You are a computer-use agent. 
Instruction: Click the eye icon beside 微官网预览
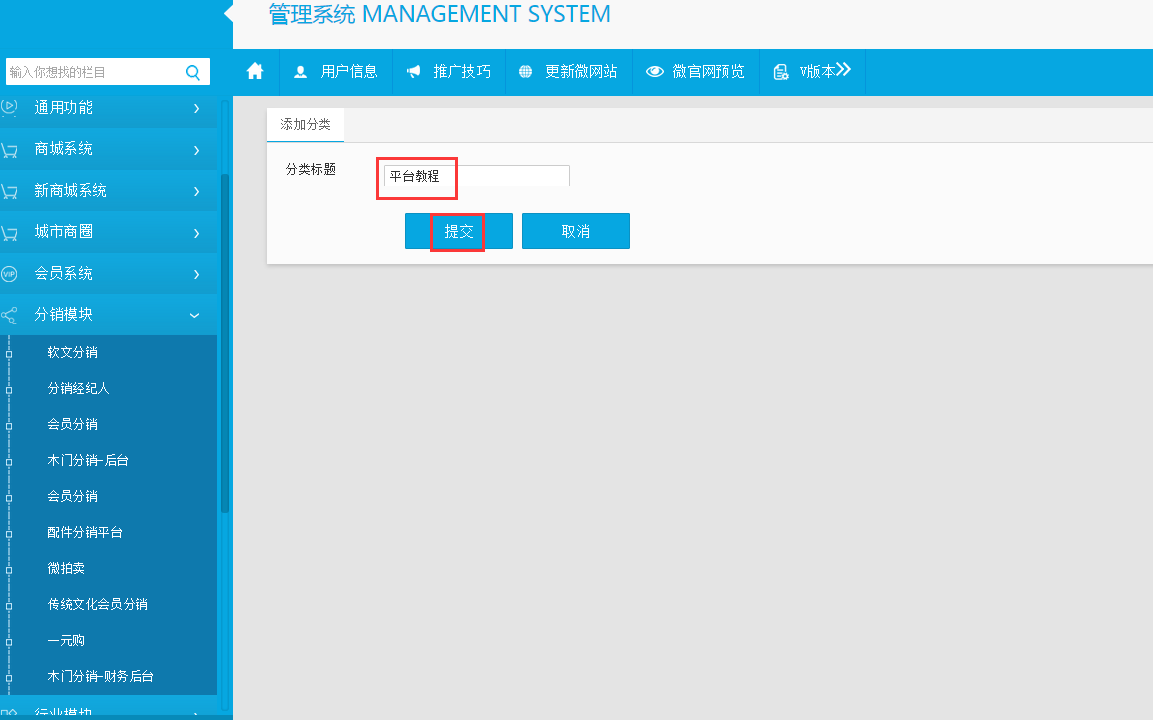tap(654, 71)
